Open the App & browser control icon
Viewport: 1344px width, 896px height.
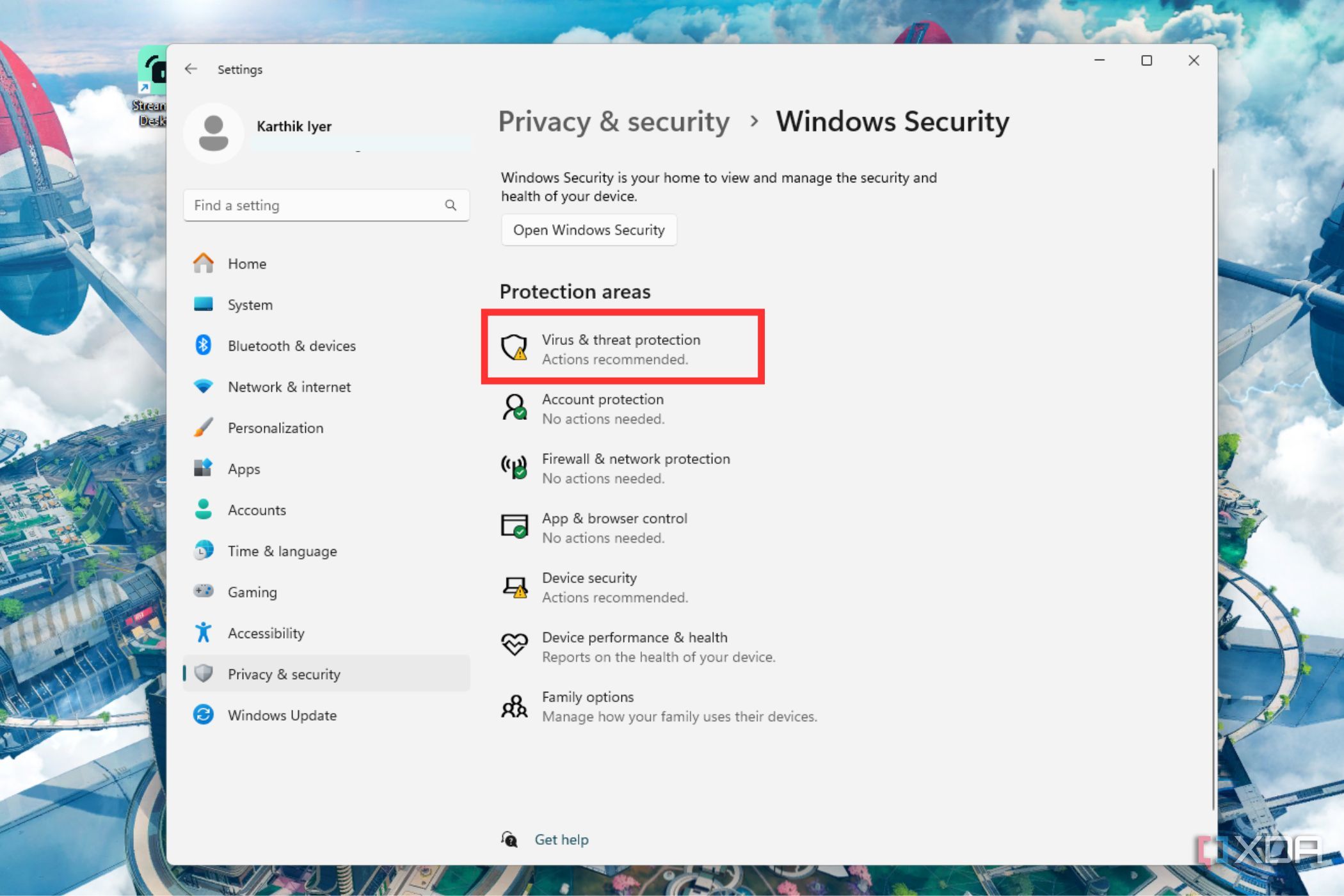(514, 527)
